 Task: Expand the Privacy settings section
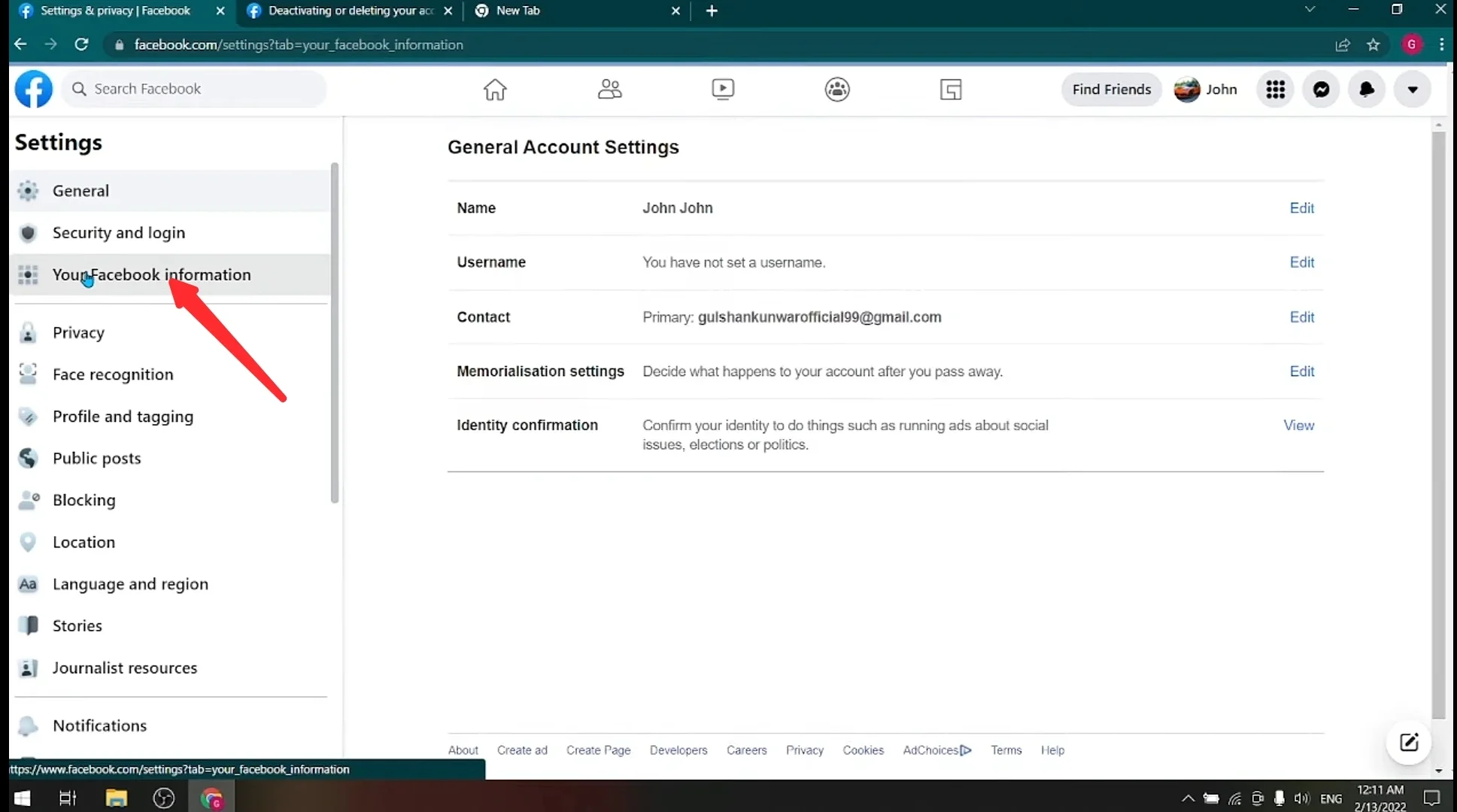(x=78, y=332)
